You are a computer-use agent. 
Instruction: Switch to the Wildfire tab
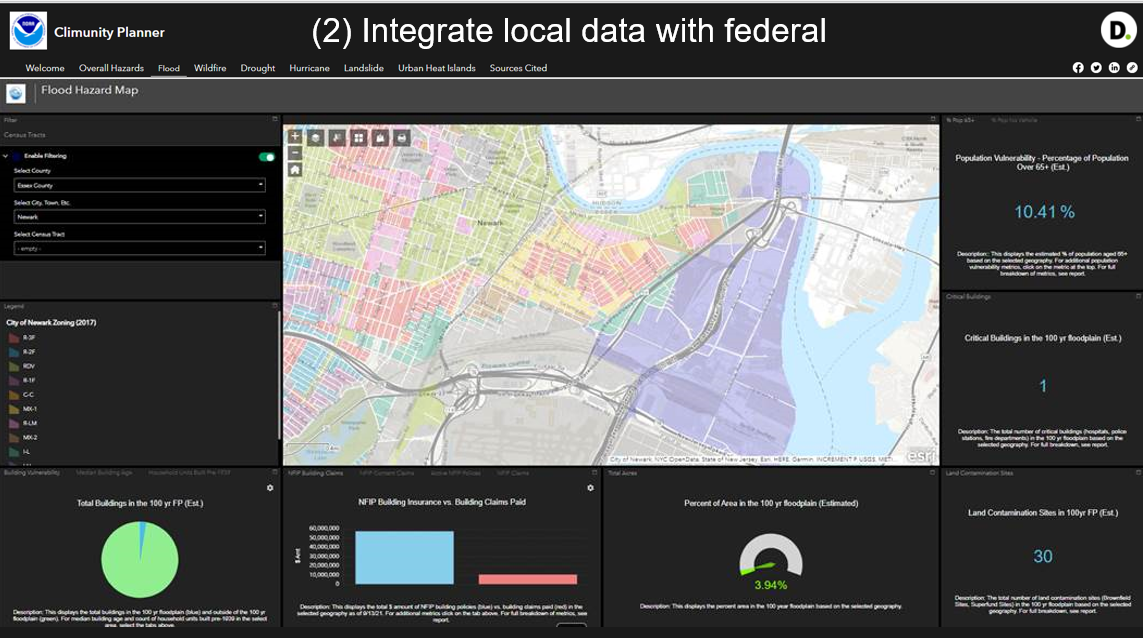[210, 68]
